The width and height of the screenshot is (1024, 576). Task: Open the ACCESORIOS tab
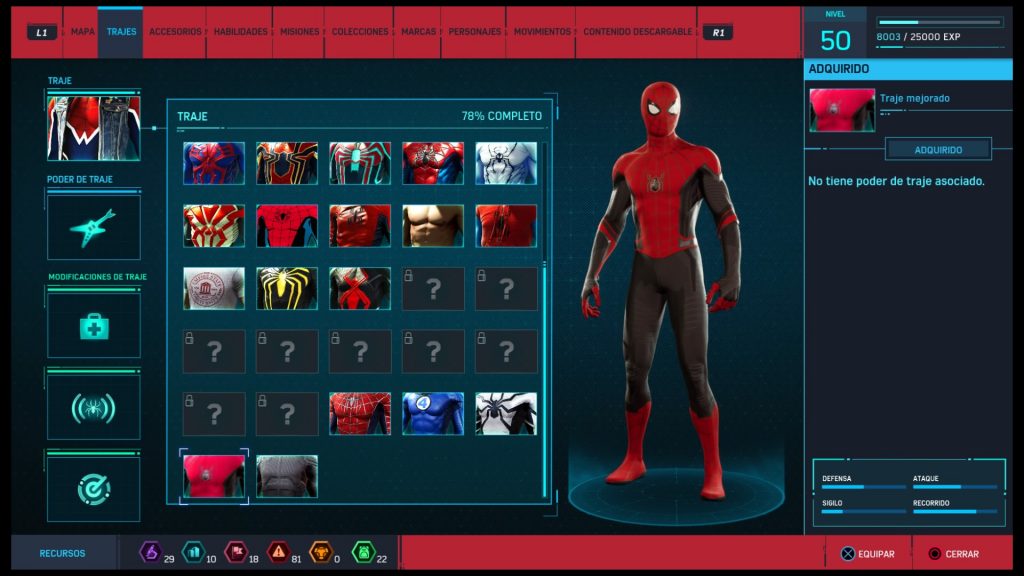click(x=174, y=31)
